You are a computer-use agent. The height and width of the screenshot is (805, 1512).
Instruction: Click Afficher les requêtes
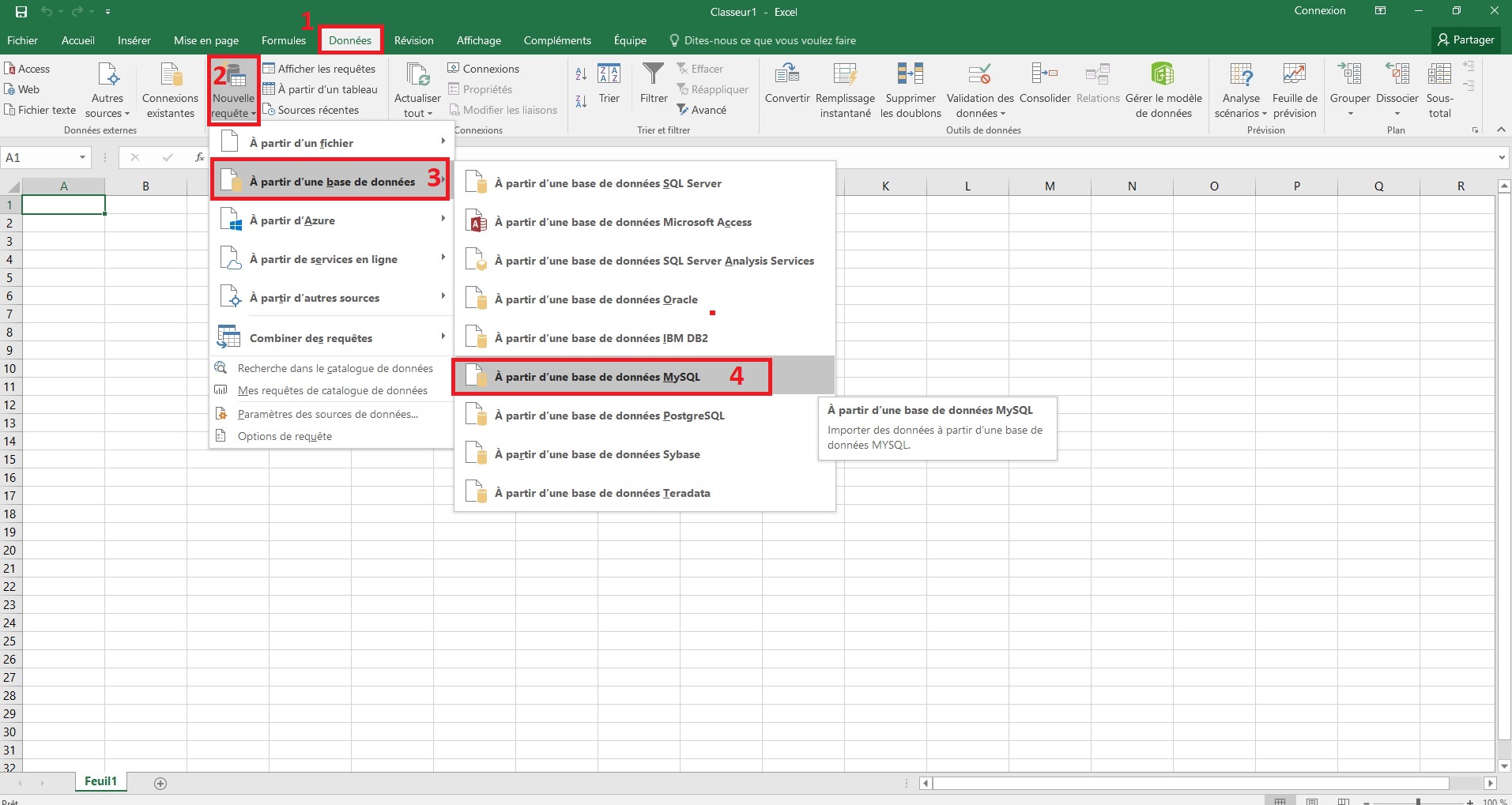(319, 69)
